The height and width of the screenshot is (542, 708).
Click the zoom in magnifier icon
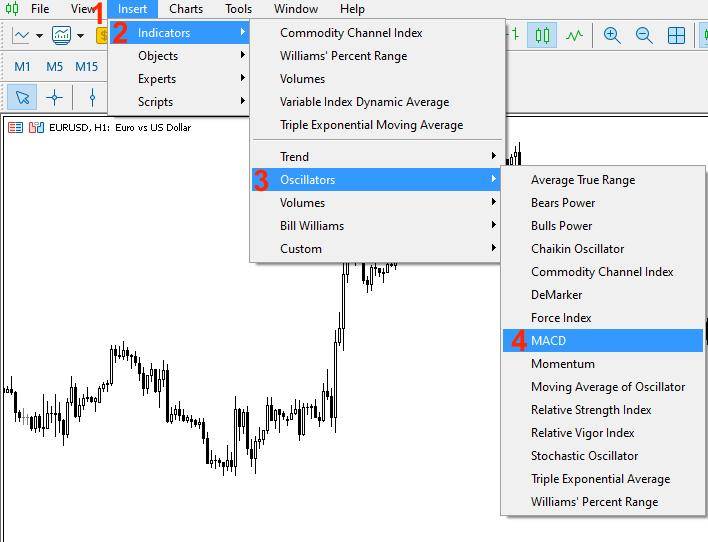[x=612, y=35]
